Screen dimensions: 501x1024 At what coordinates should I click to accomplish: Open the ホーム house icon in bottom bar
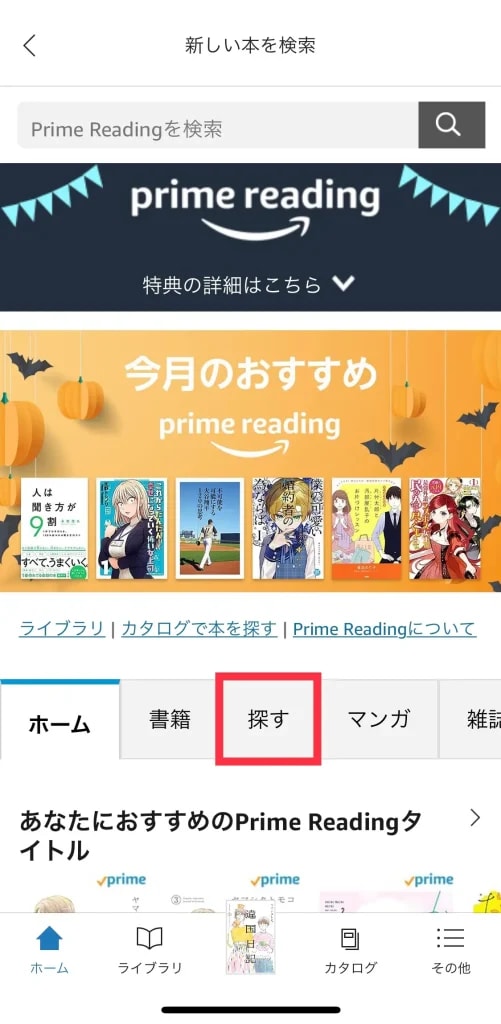[49, 939]
